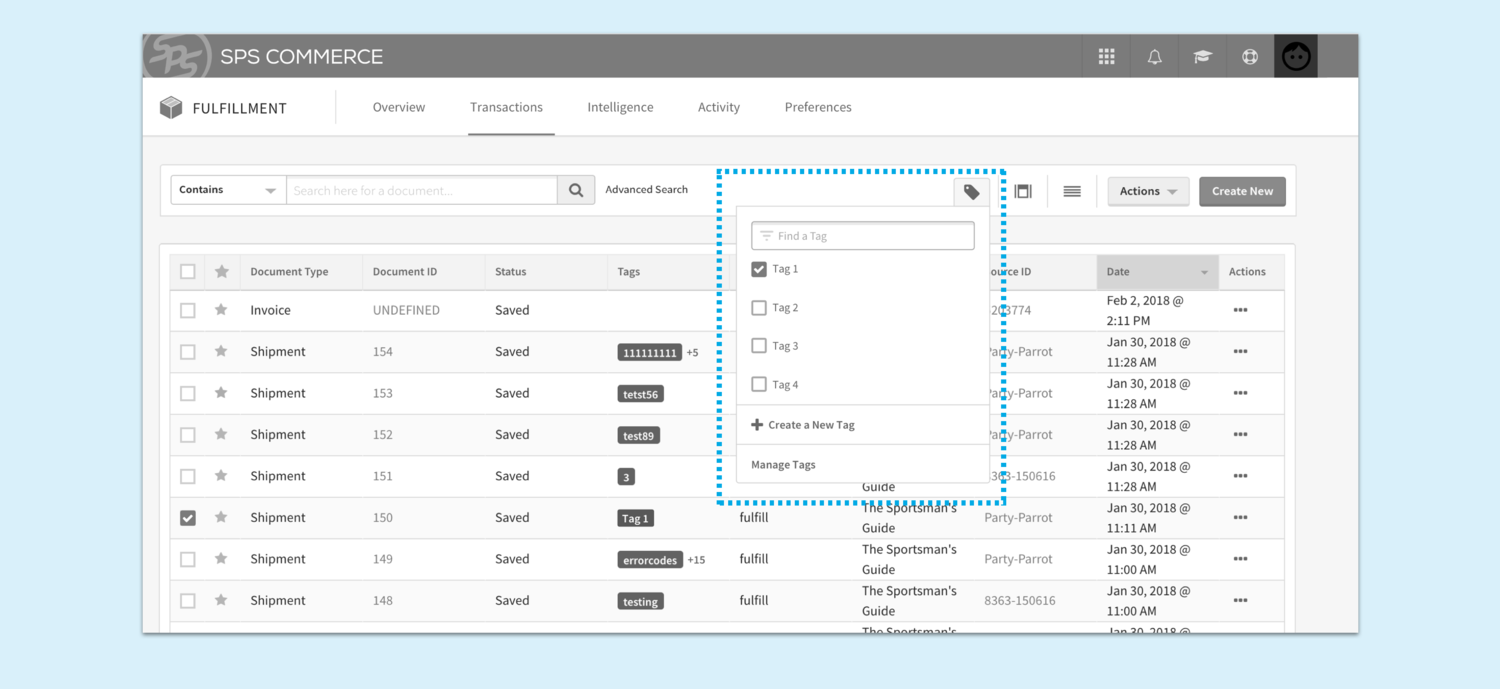Image resolution: width=1500 pixels, height=689 pixels.
Task: Toggle the tag icon button
Action: coord(972,192)
